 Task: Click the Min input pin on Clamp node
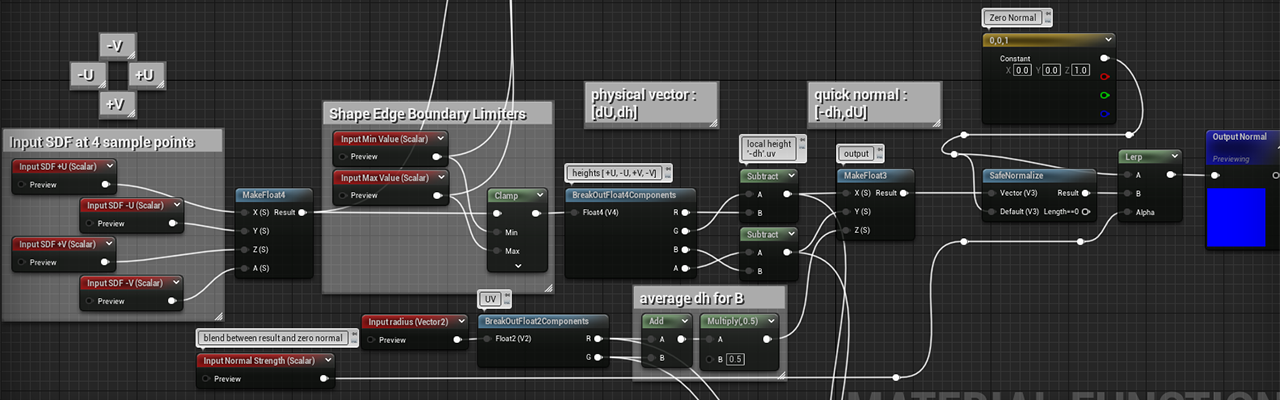497,231
